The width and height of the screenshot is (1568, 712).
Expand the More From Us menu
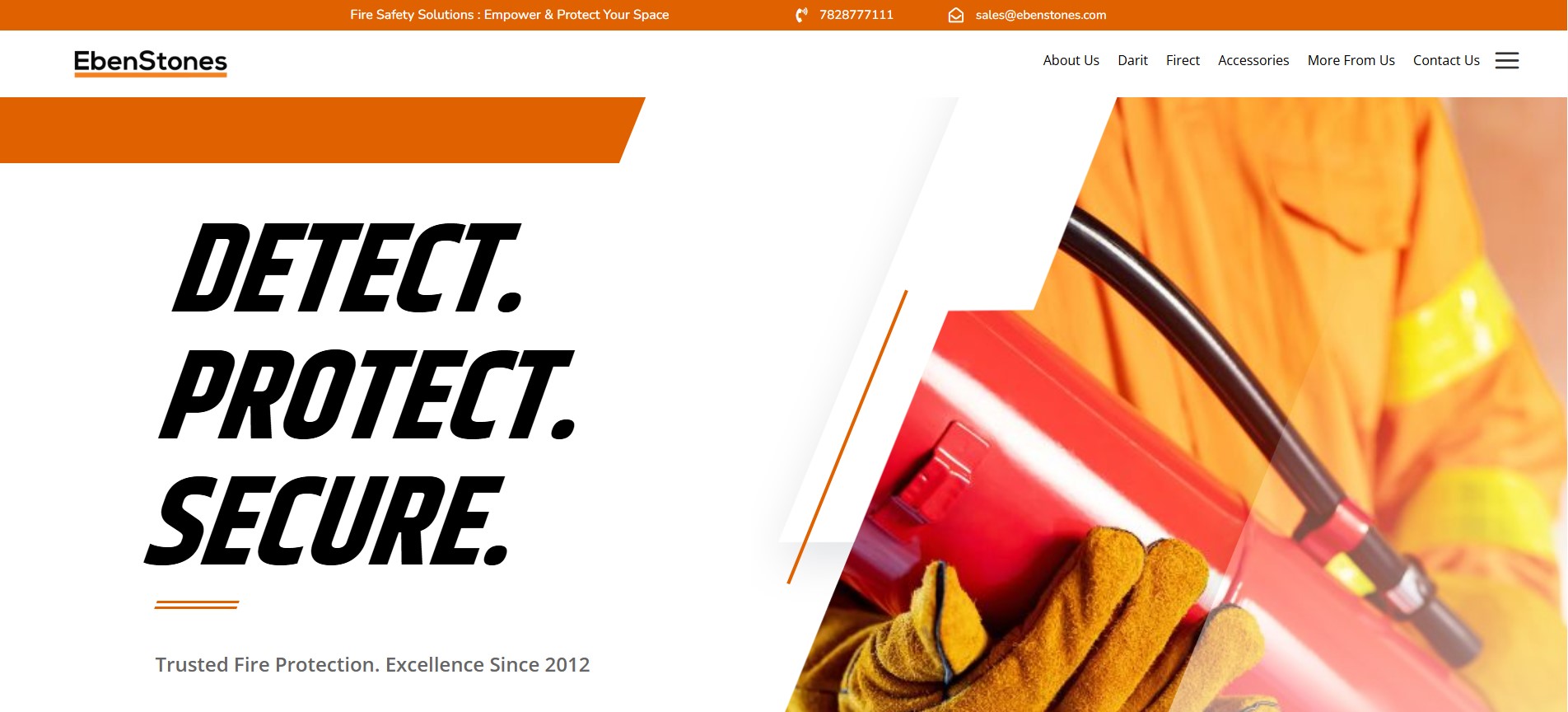tap(1351, 60)
